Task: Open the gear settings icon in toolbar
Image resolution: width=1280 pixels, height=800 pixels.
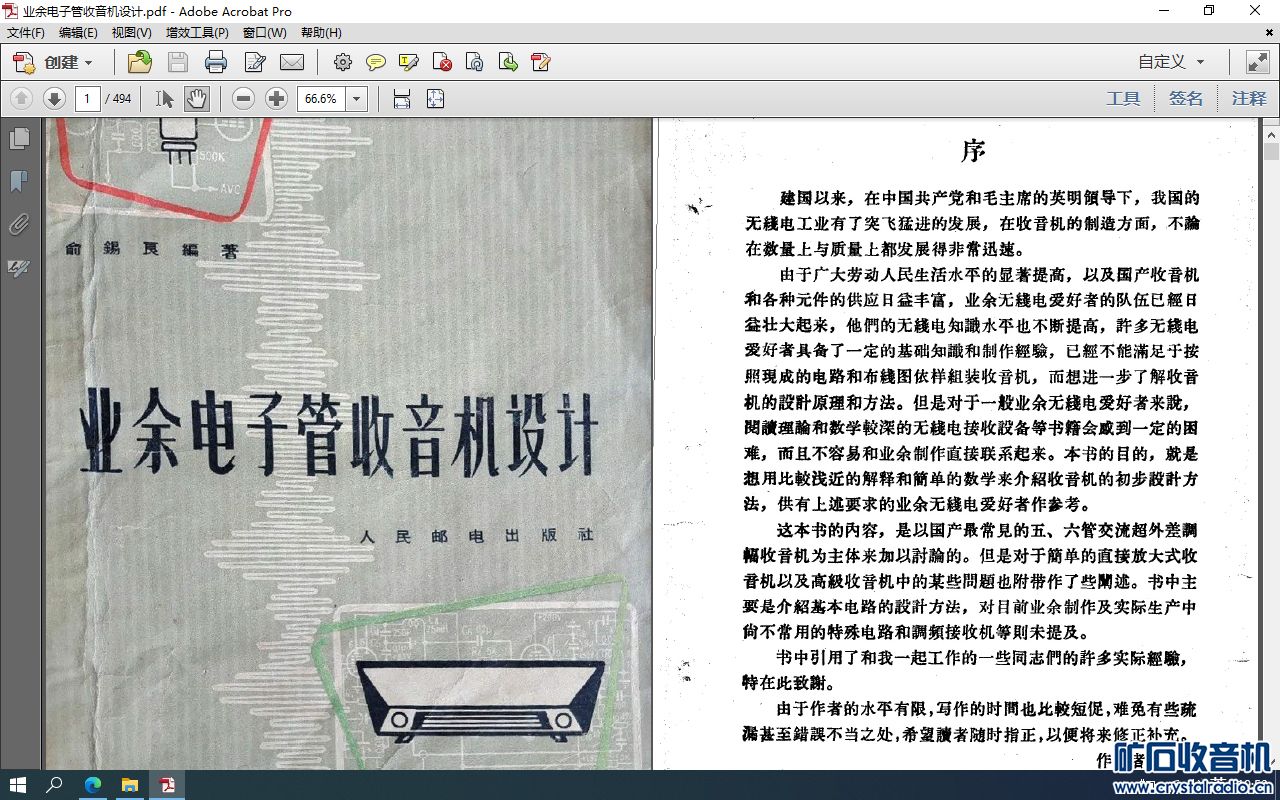Action: point(343,62)
